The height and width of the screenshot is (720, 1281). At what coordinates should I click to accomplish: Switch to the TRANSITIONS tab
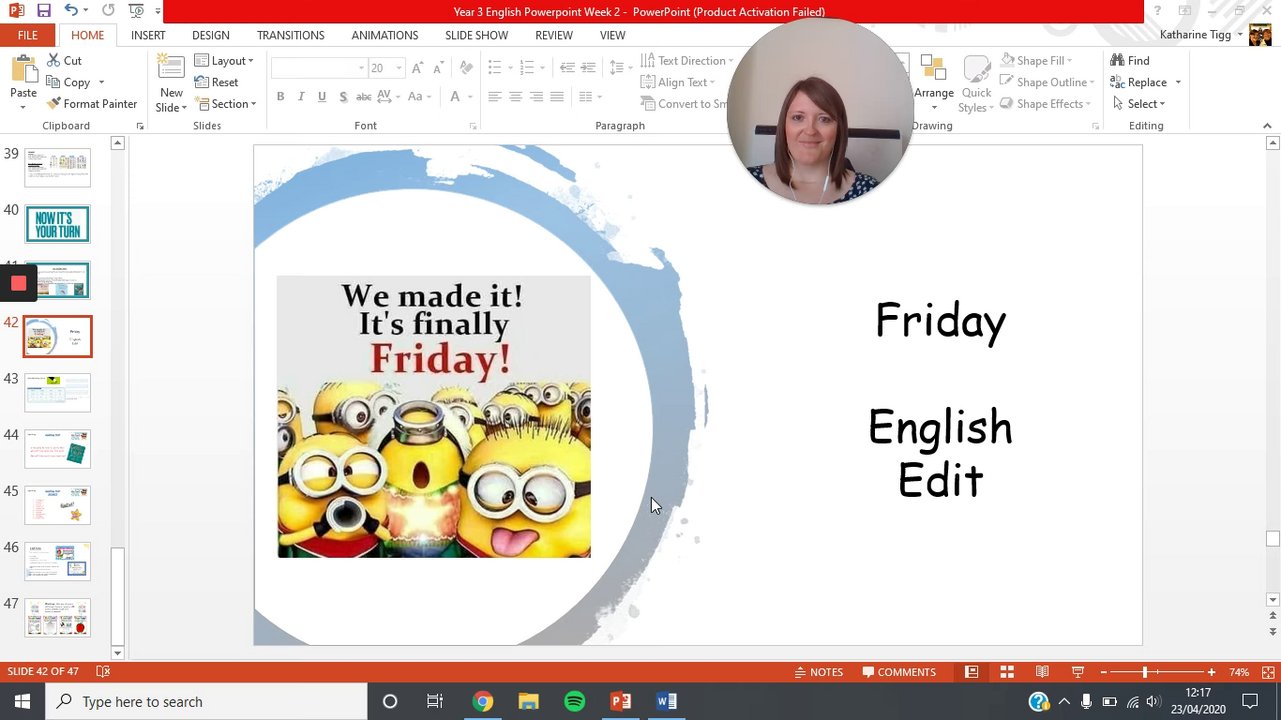(291, 35)
